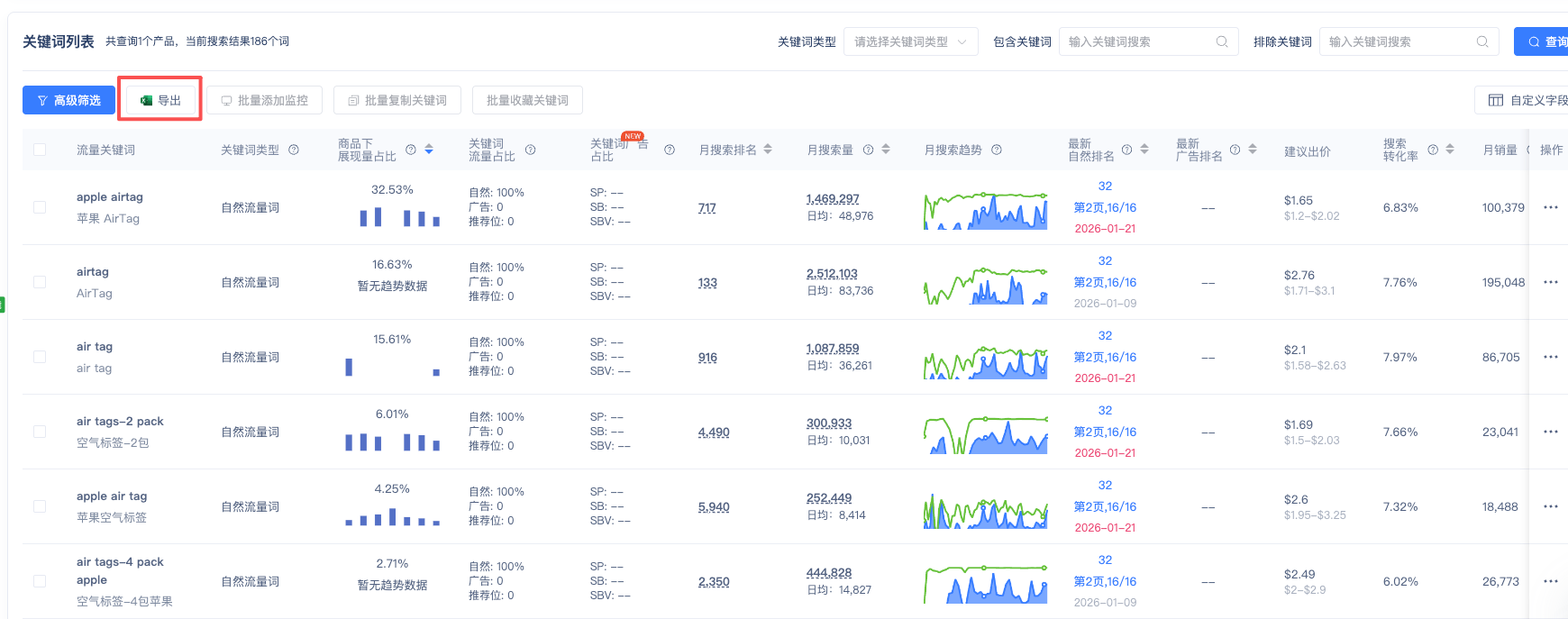This screenshot has width=1568, height=619.
Task: Open 高级筛选 advanced filter panel
Action: click(x=68, y=100)
